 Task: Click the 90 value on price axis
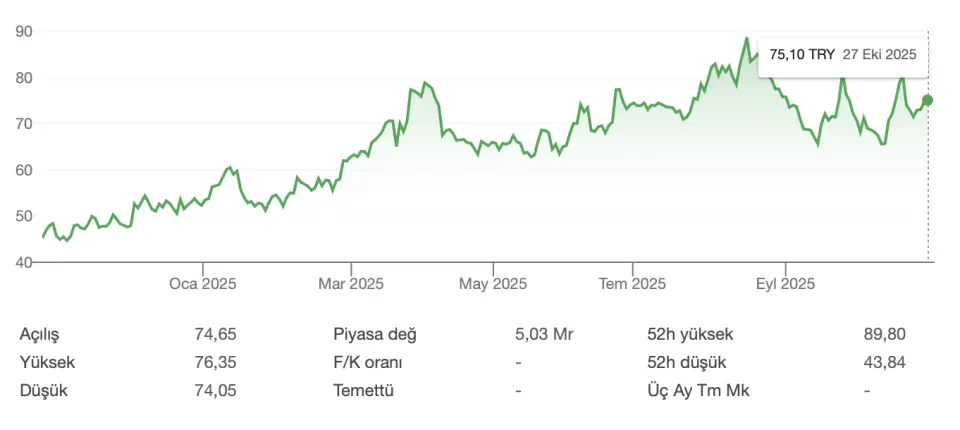pyautogui.click(x=26, y=32)
